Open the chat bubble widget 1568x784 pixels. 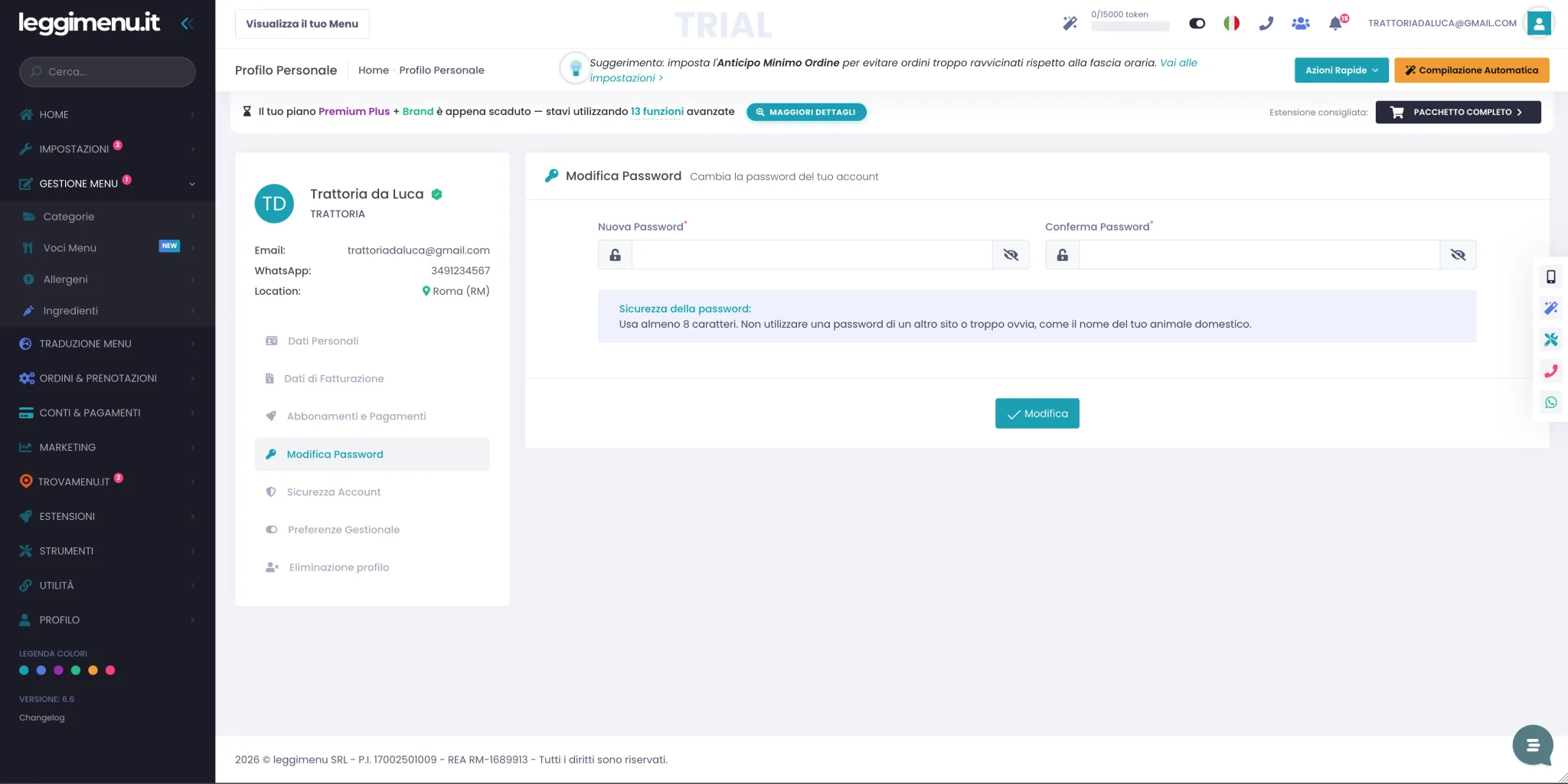1532,745
